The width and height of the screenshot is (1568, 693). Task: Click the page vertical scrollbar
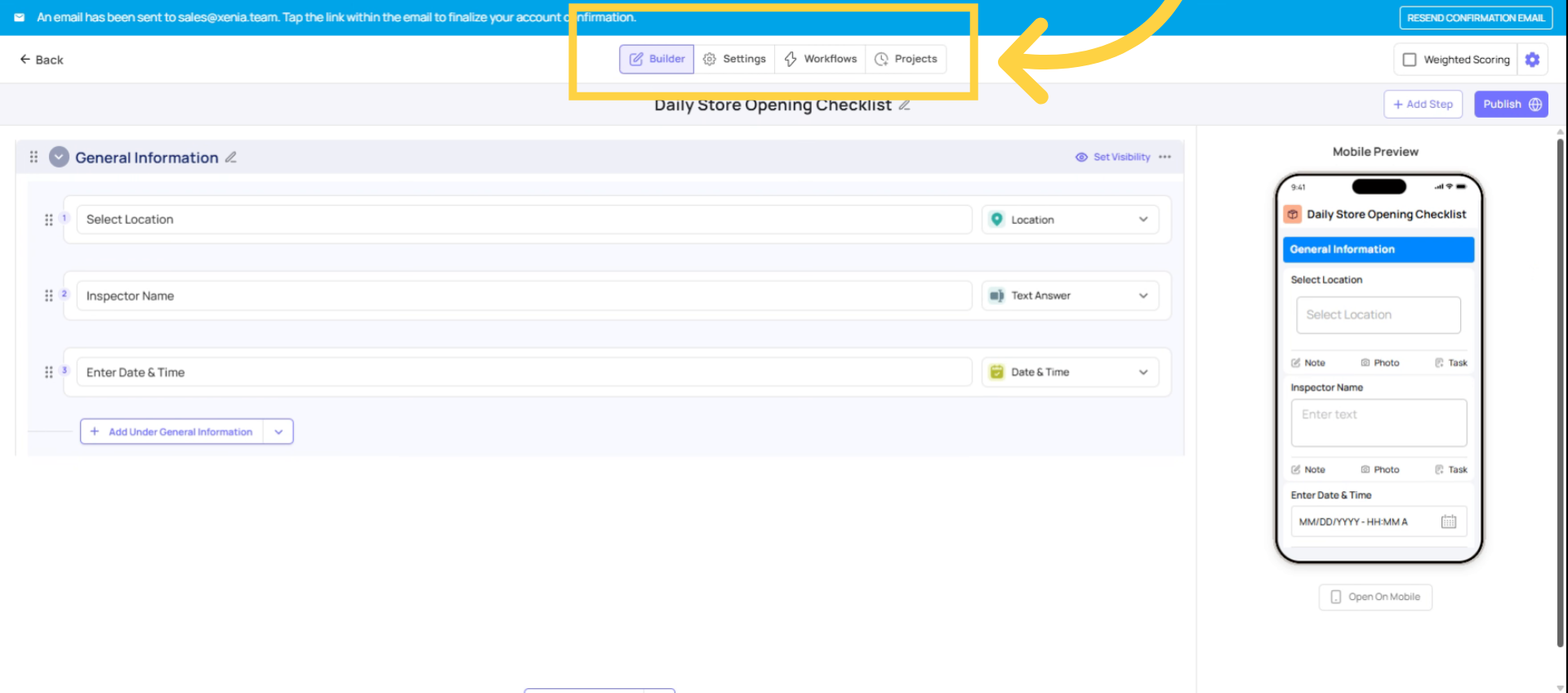click(x=1560, y=392)
